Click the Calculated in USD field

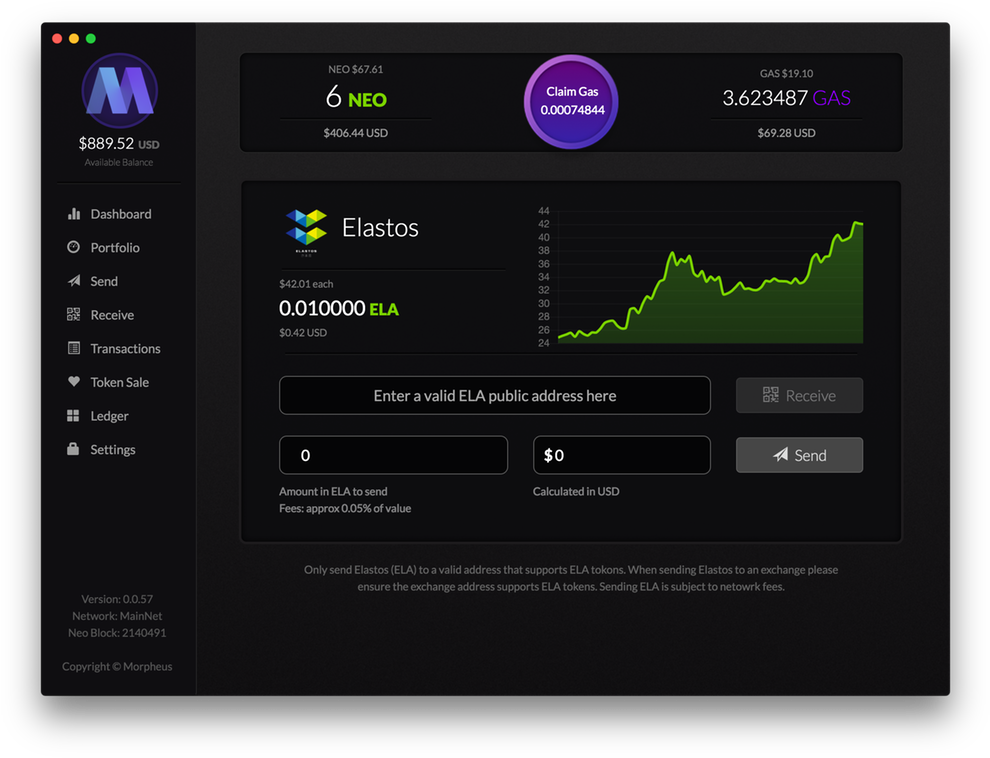pyautogui.click(x=621, y=455)
